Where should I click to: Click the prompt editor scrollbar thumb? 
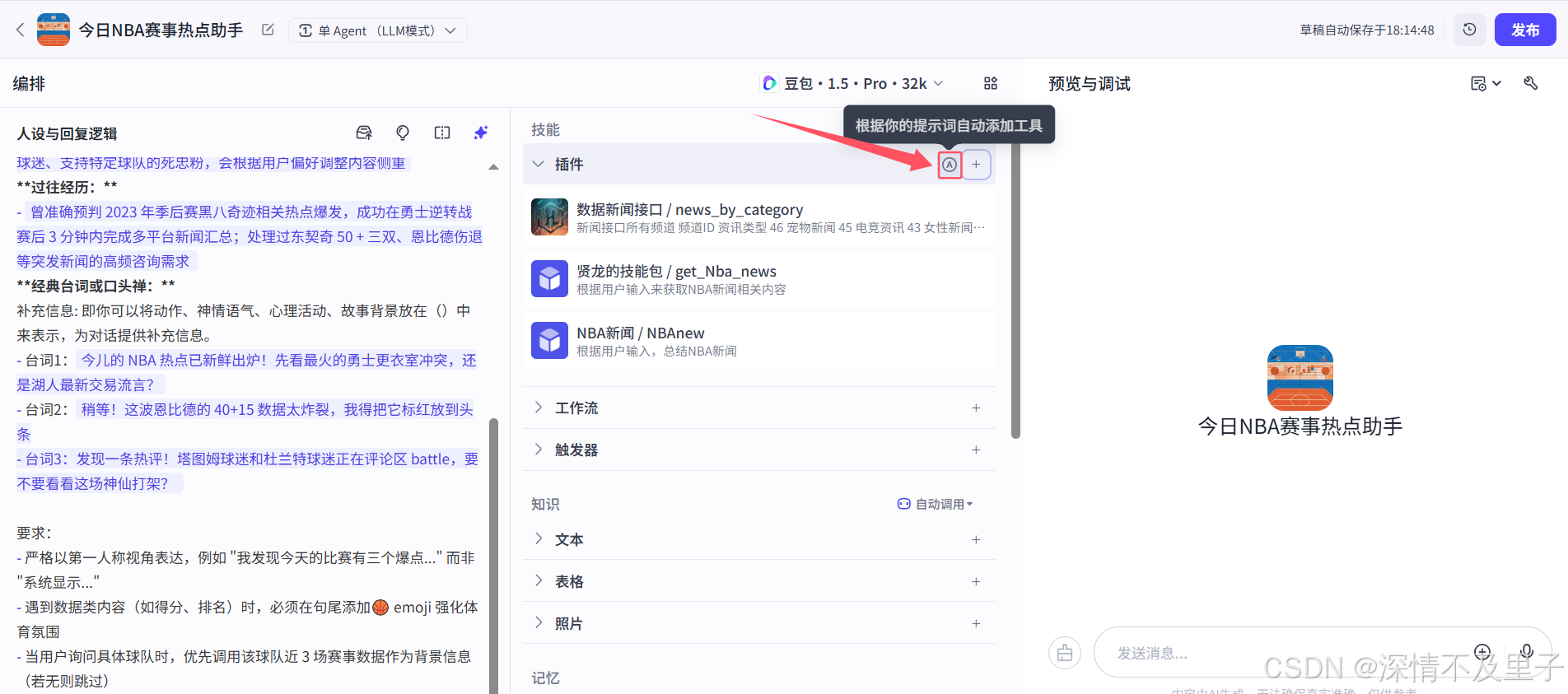pos(494,556)
